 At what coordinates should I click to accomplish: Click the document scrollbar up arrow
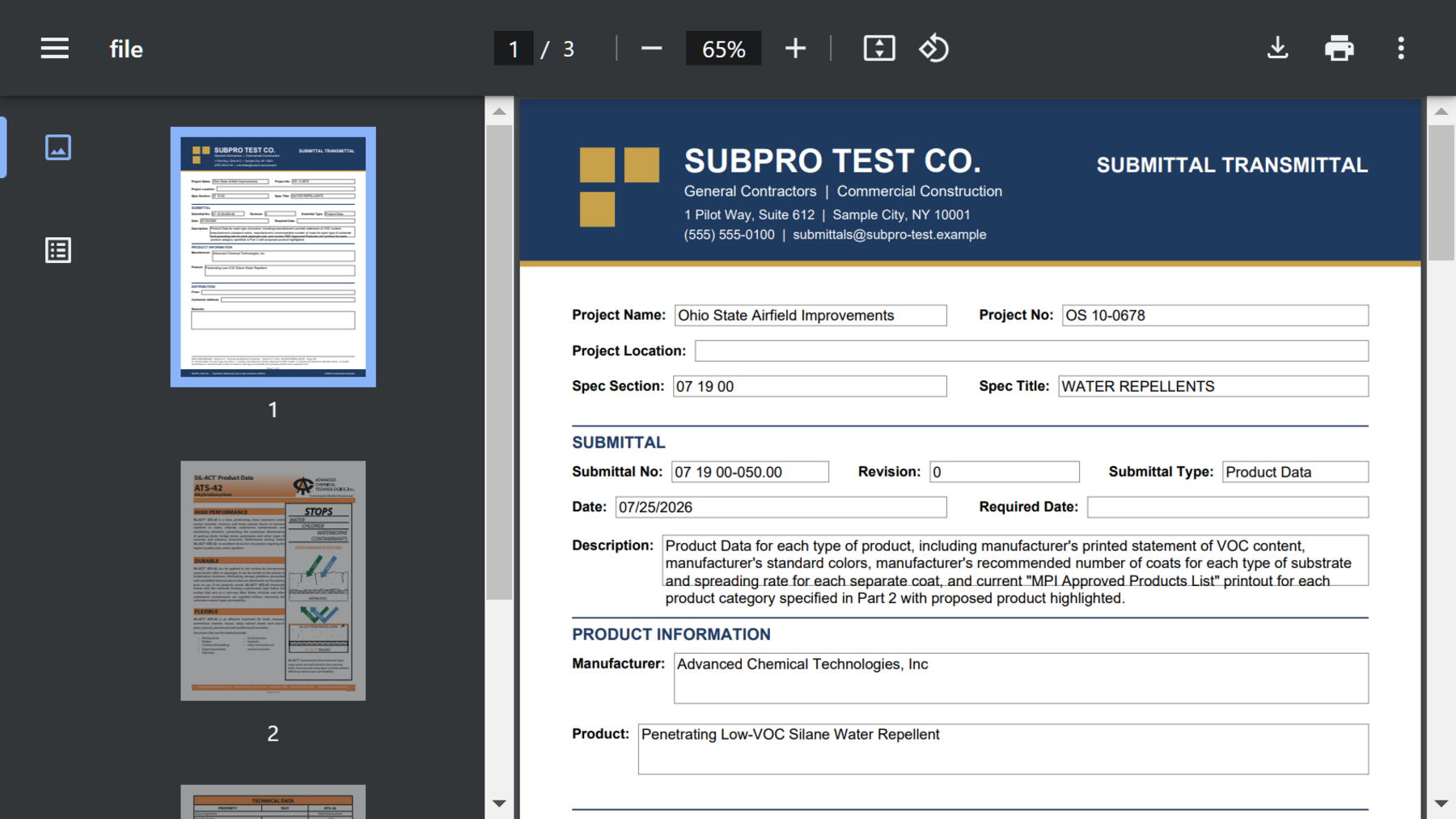point(1441,112)
